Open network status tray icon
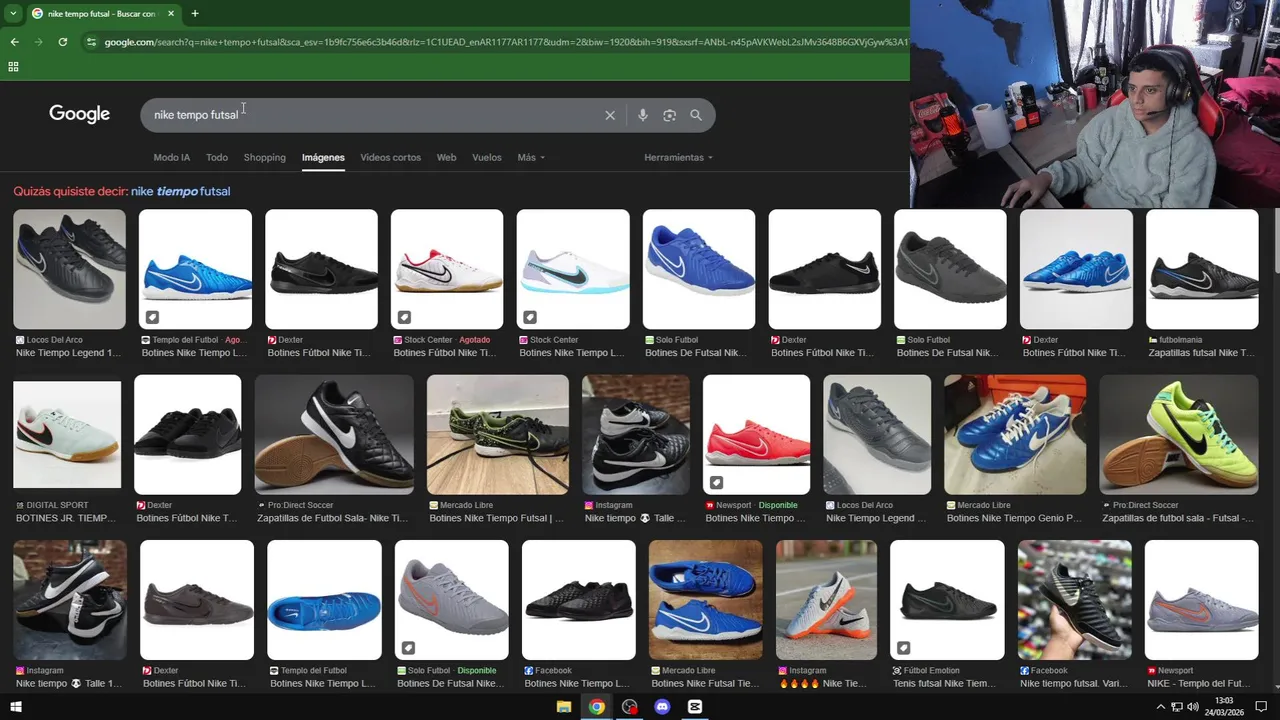This screenshot has height=720, width=1280. coord(1177,707)
